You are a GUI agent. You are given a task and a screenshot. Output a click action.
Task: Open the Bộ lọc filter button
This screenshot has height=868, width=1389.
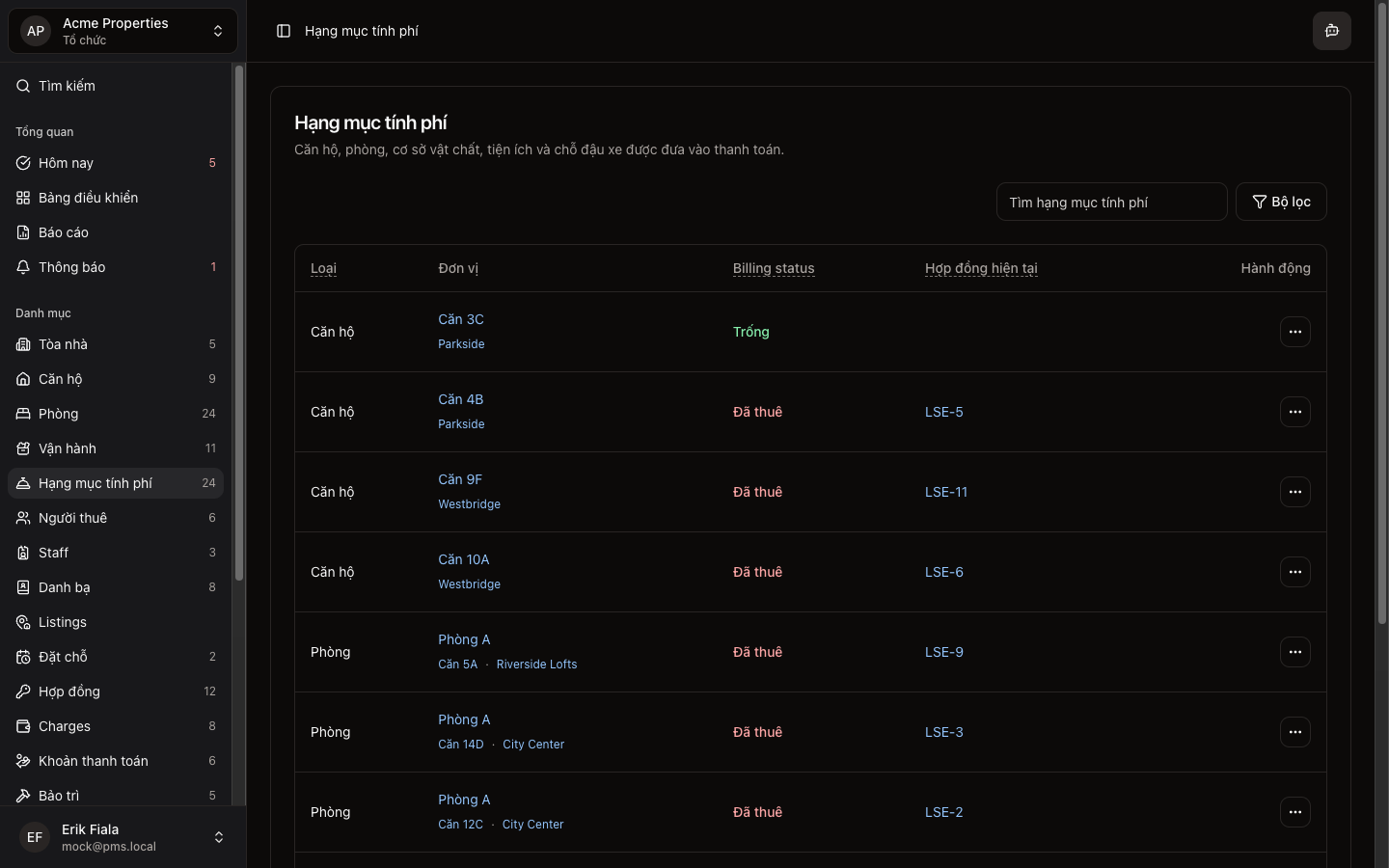[1281, 202]
